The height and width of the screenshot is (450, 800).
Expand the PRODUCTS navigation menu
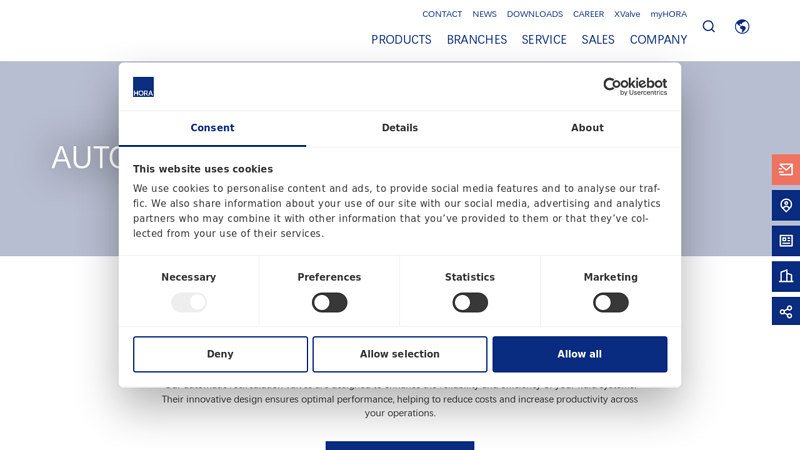(401, 40)
